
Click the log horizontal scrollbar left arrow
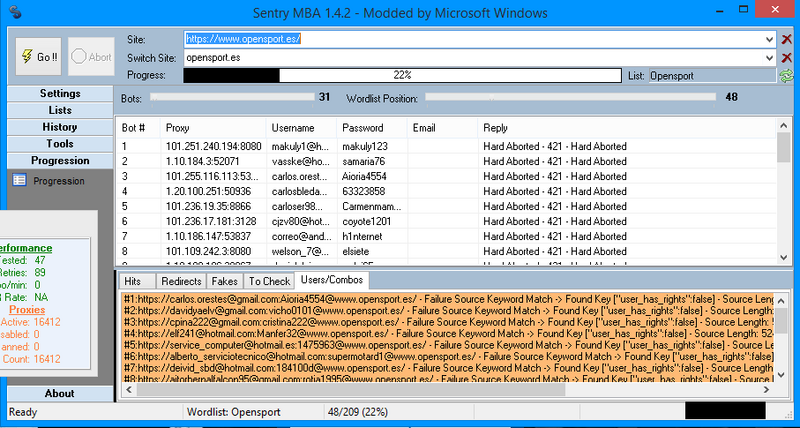tap(129, 390)
